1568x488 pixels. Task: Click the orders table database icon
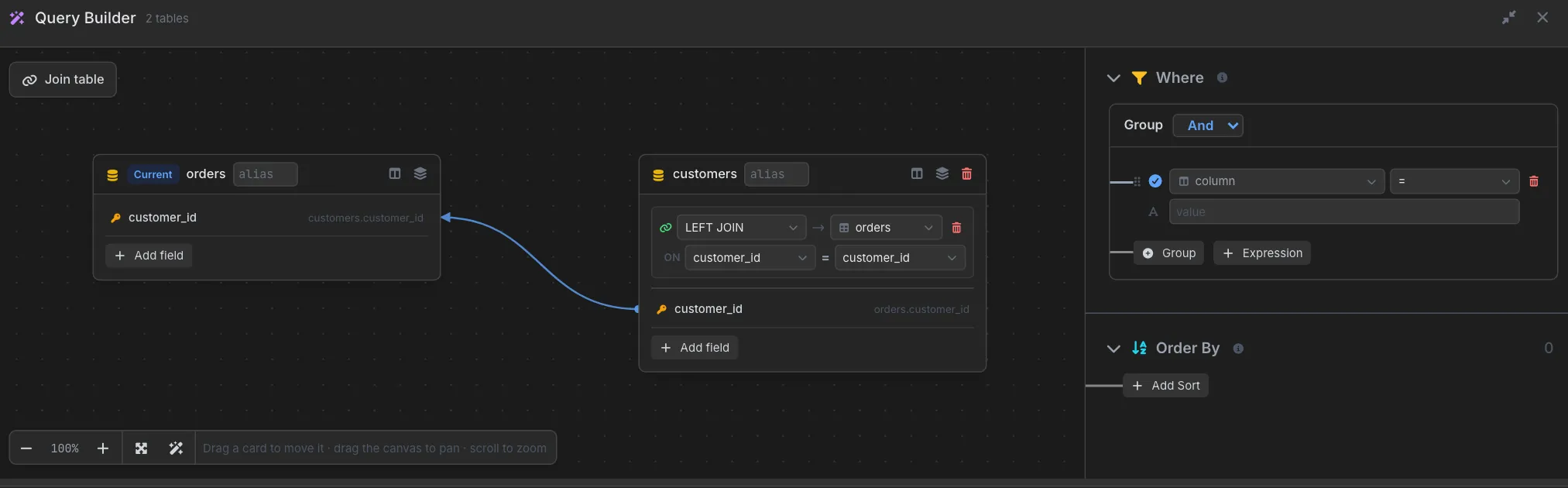coord(112,175)
